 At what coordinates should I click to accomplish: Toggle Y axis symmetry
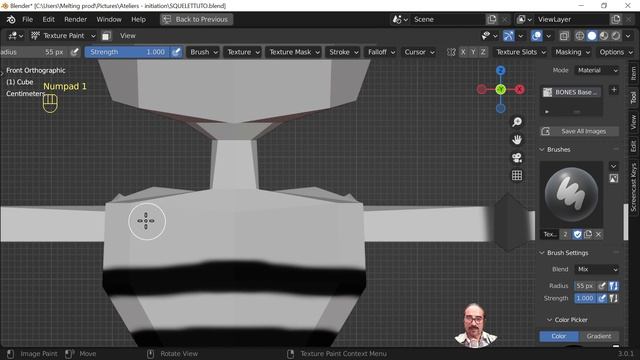473,52
